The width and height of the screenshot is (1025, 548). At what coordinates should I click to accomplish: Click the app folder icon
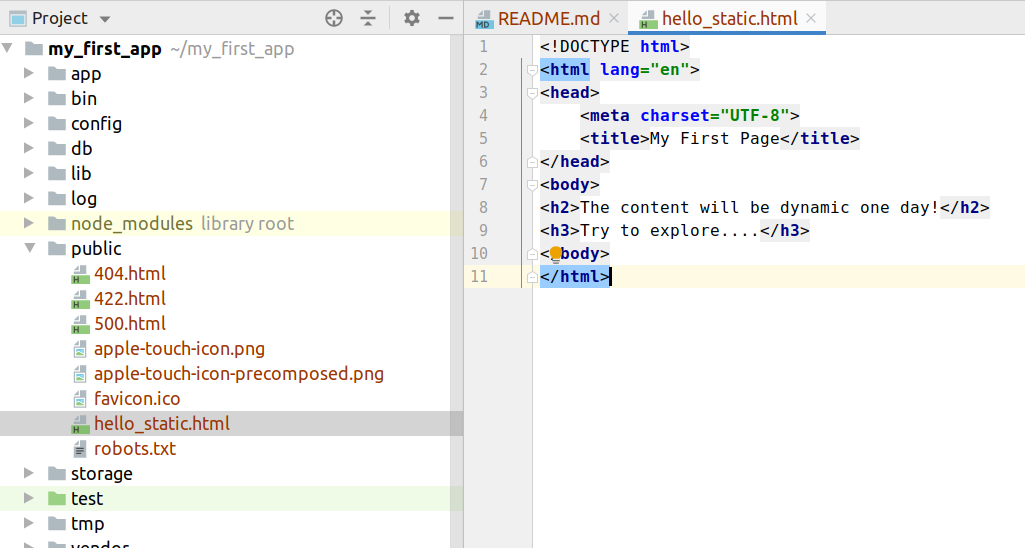57,73
